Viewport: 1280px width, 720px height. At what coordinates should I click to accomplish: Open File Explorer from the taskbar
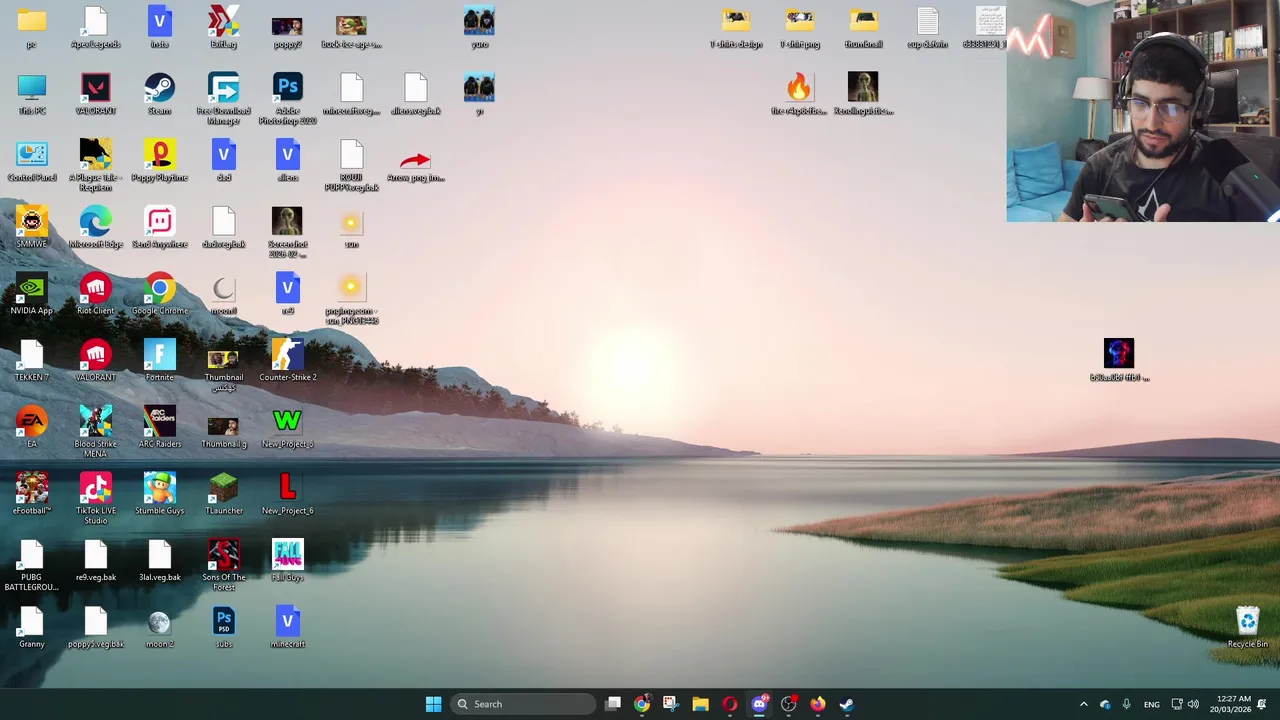pyautogui.click(x=700, y=704)
